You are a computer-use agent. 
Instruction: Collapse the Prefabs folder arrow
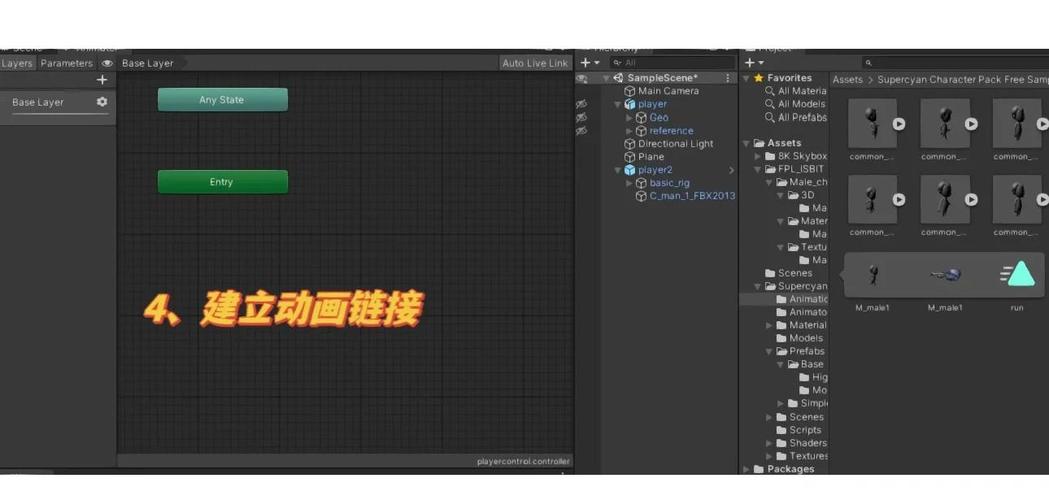tap(769, 351)
